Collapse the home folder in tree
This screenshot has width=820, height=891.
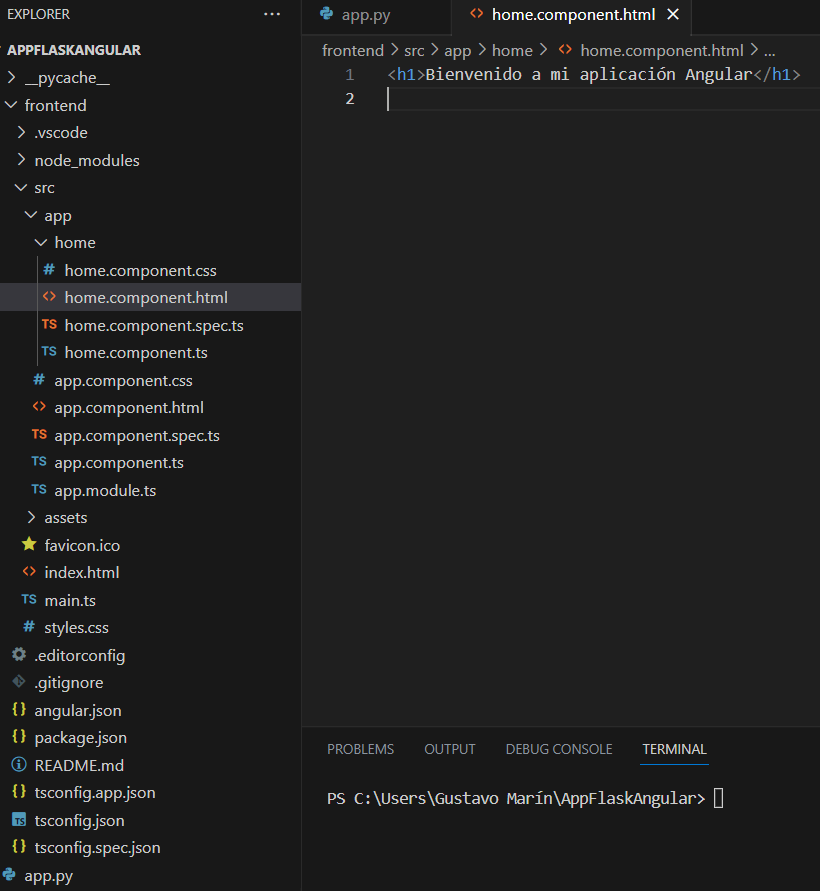pos(41,243)
